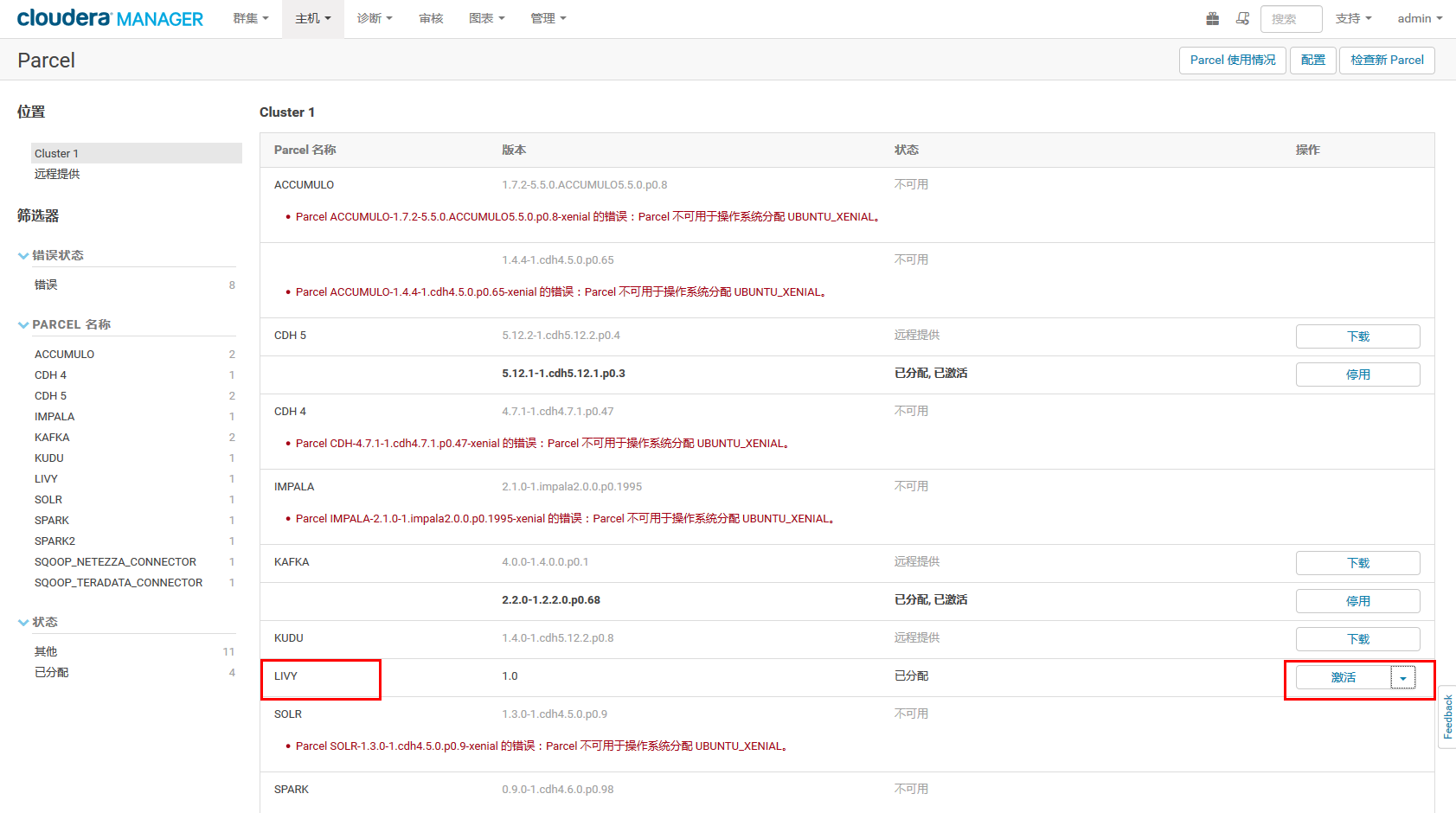The width and height of the screenshot is (1456, 813).
Task: Open the 主机 menu
Action: [x=313, y=18]
